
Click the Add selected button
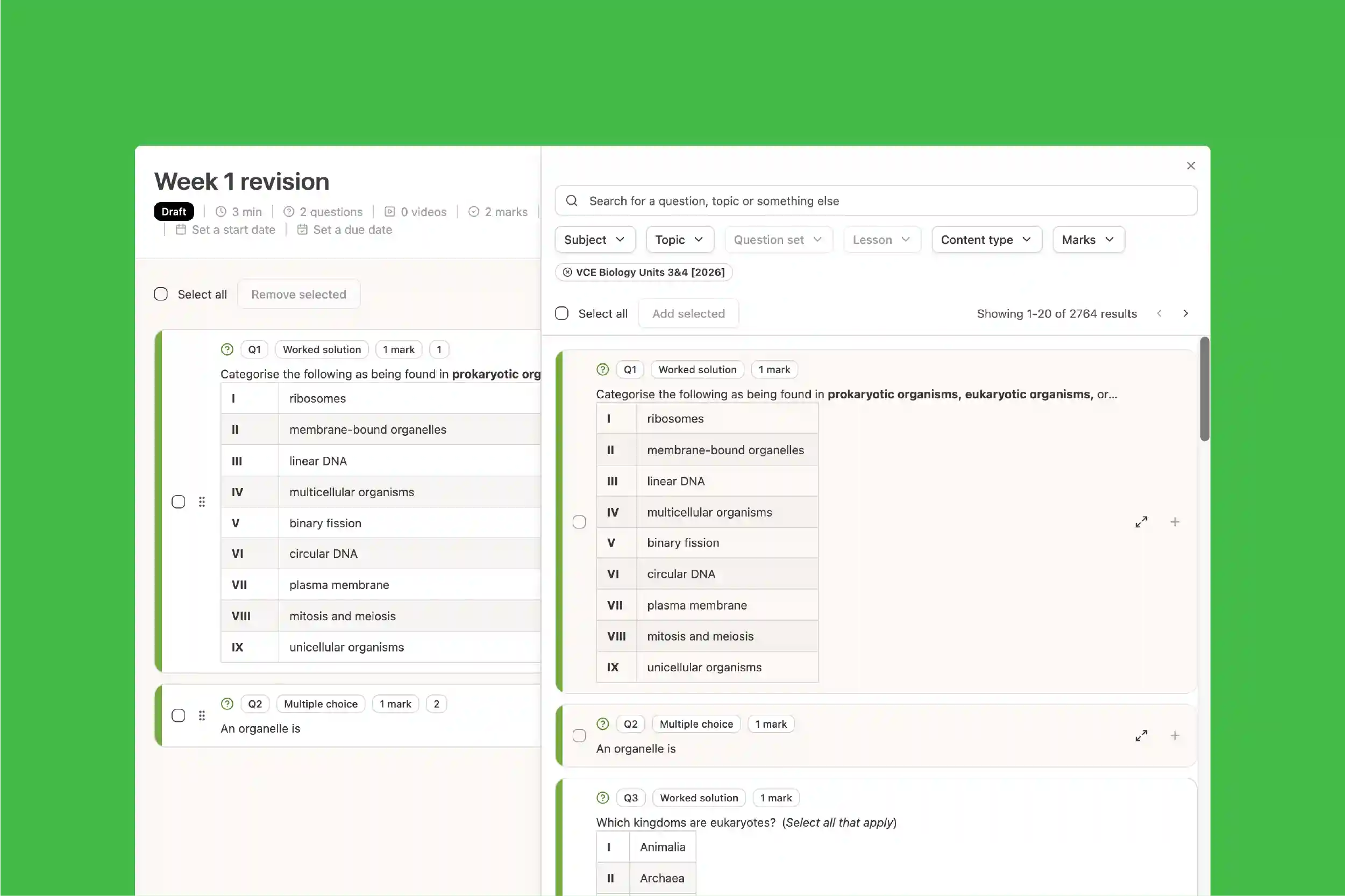click(x=688, y=313)
